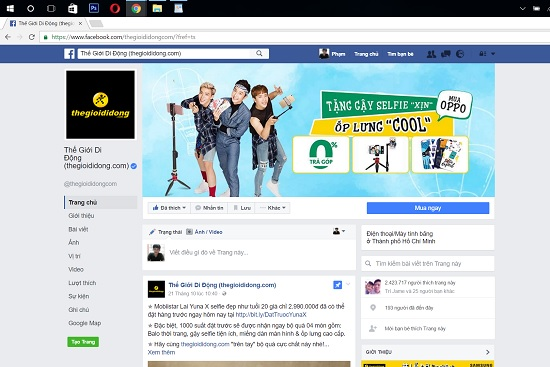Click the browser back arrow
The image size is (550, 367).
point(8,37)
